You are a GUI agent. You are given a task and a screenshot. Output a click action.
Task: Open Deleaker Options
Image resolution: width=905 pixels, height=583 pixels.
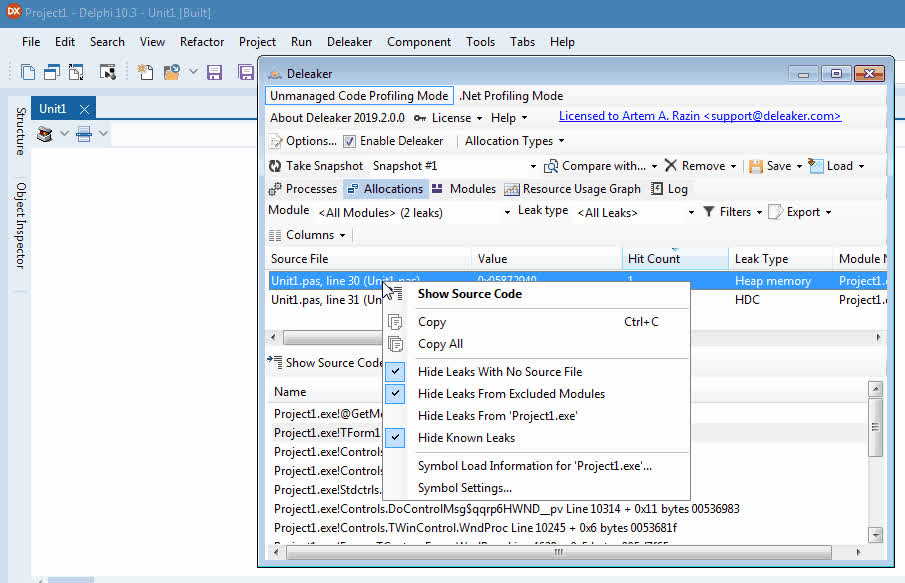tap(303, 141)
